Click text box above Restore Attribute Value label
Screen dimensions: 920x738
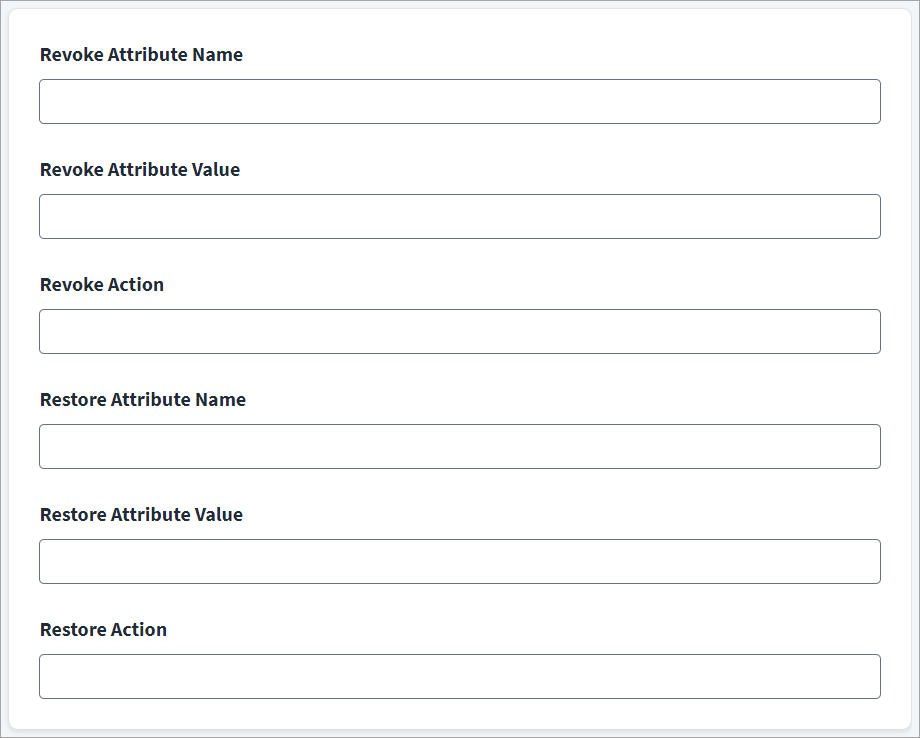460,446
